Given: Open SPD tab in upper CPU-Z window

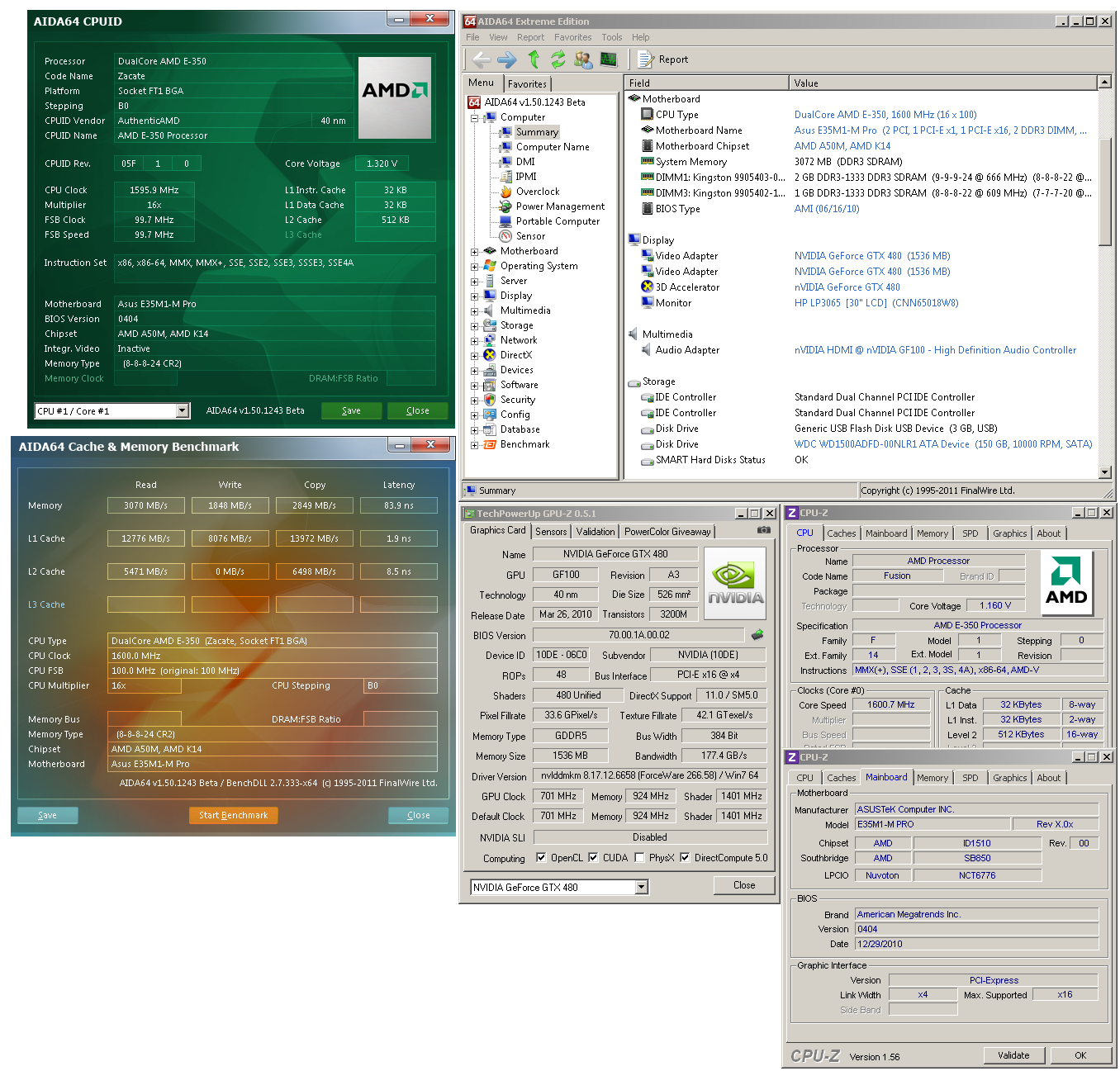Looking at the screenshot, I should coord(971,533).
